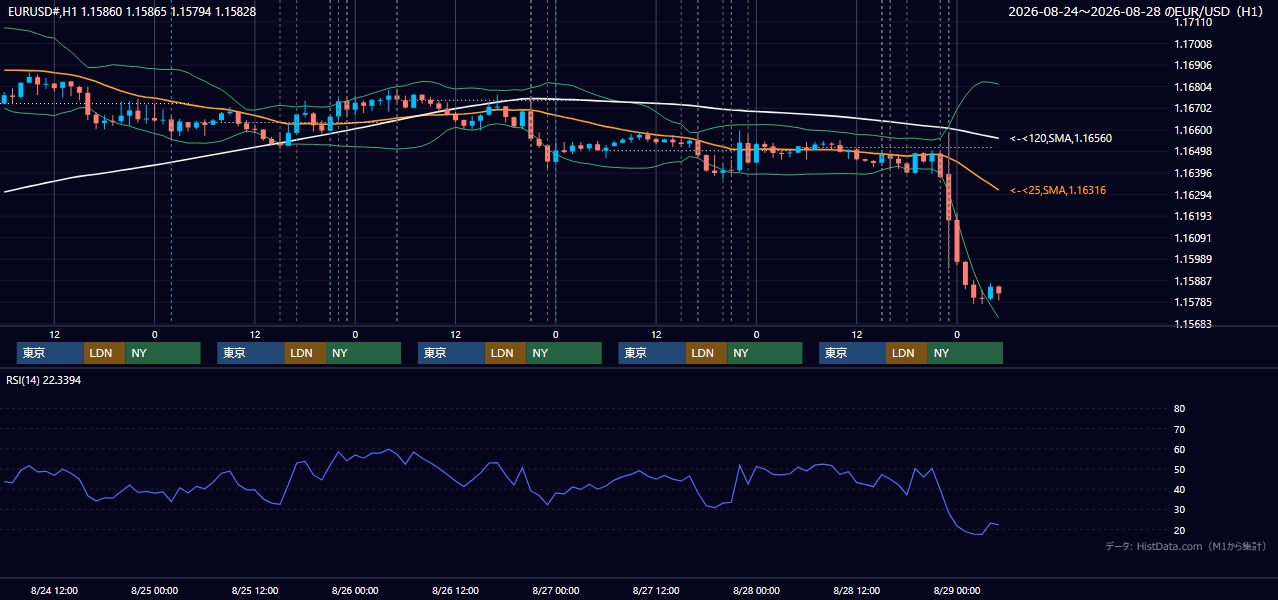Click the LDN session box for 8/26

click(x=505, y=353)
